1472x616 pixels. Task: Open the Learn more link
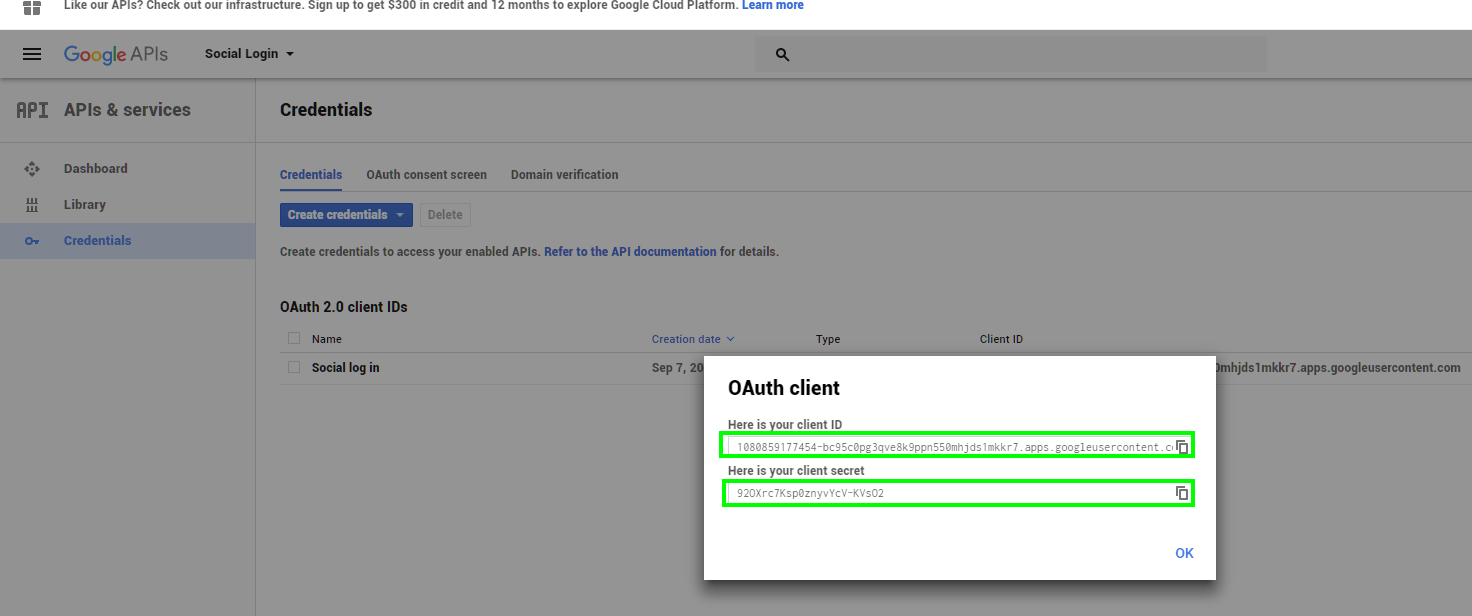[x=773, y=6]
